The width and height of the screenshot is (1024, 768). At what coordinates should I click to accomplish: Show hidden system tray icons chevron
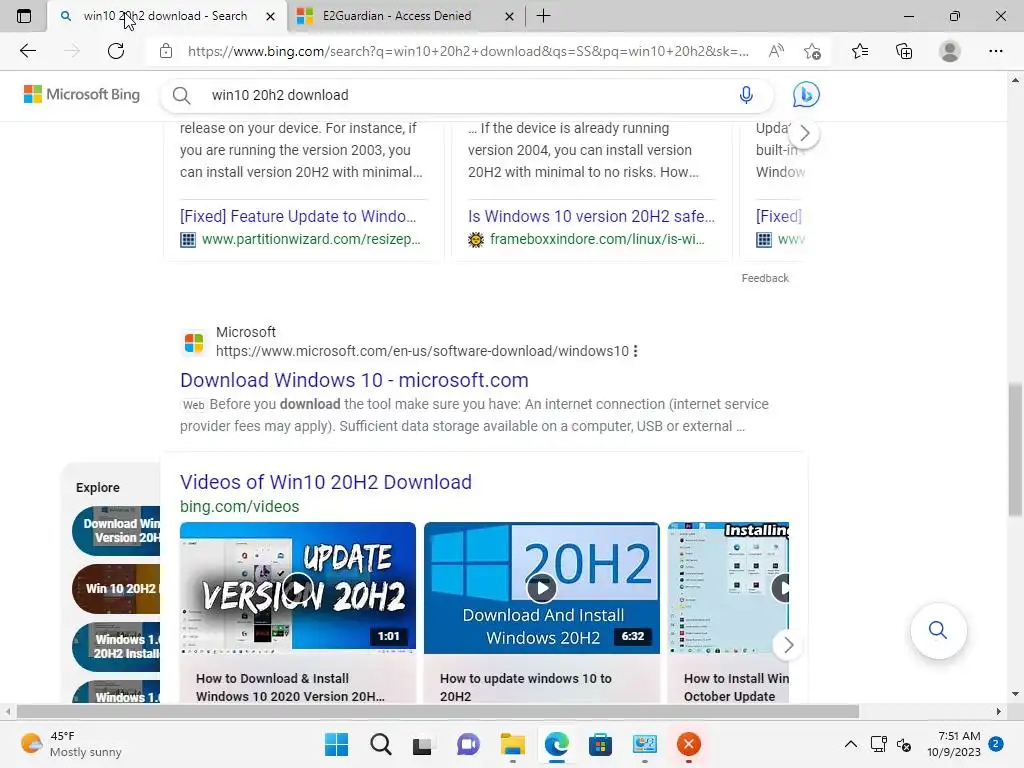coord(850,744)
